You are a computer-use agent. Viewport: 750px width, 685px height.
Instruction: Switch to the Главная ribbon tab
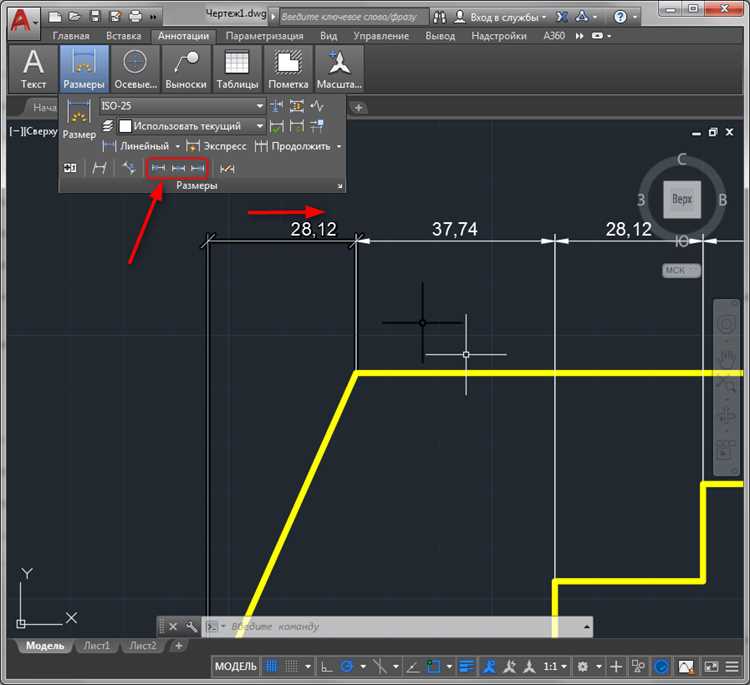coord(71,36)
